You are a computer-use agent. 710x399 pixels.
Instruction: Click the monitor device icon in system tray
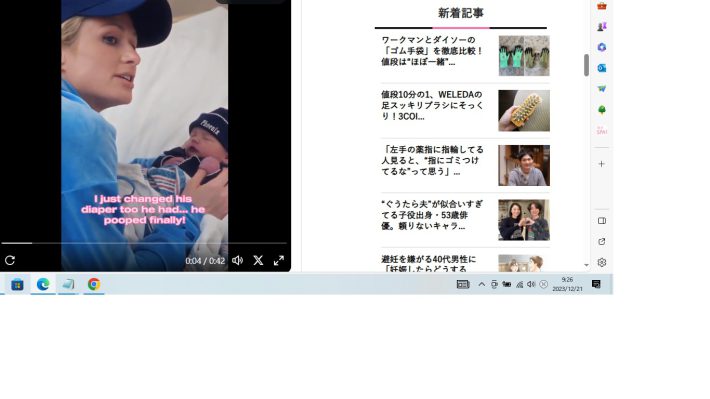[x=494, y=284]
